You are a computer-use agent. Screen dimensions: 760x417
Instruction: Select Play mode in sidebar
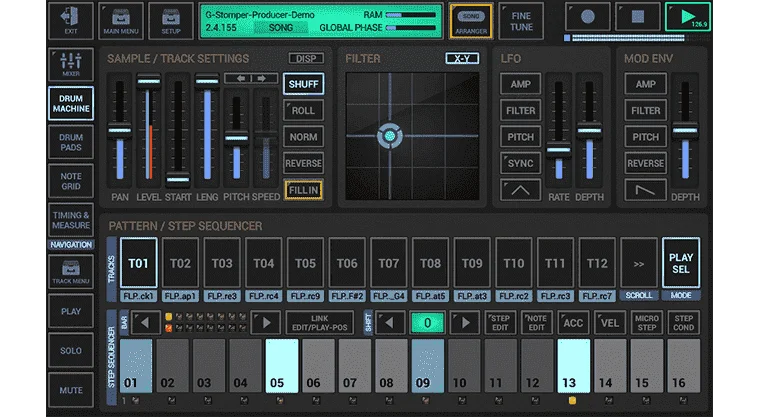pos(71,311)
